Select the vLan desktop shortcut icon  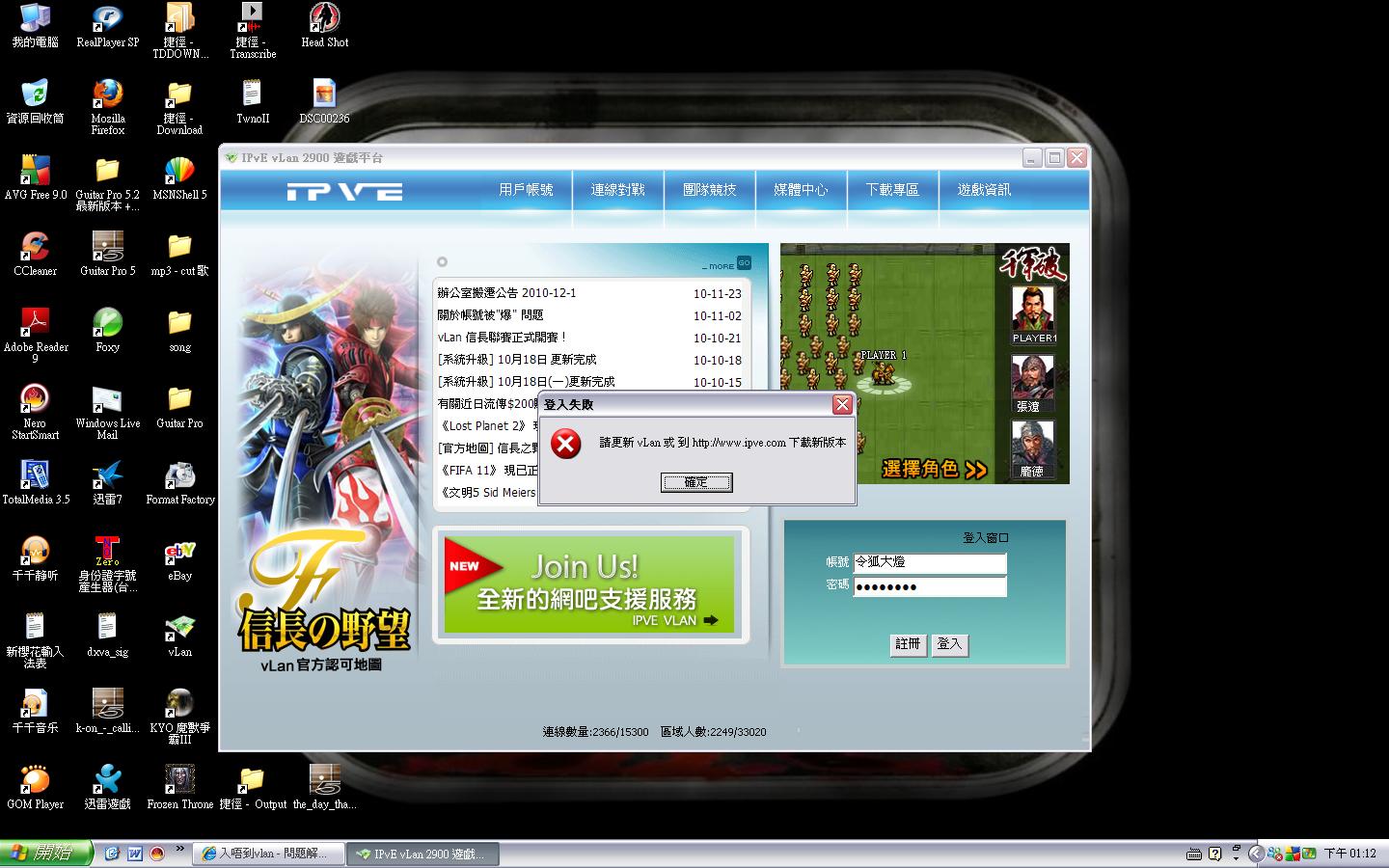179,636
